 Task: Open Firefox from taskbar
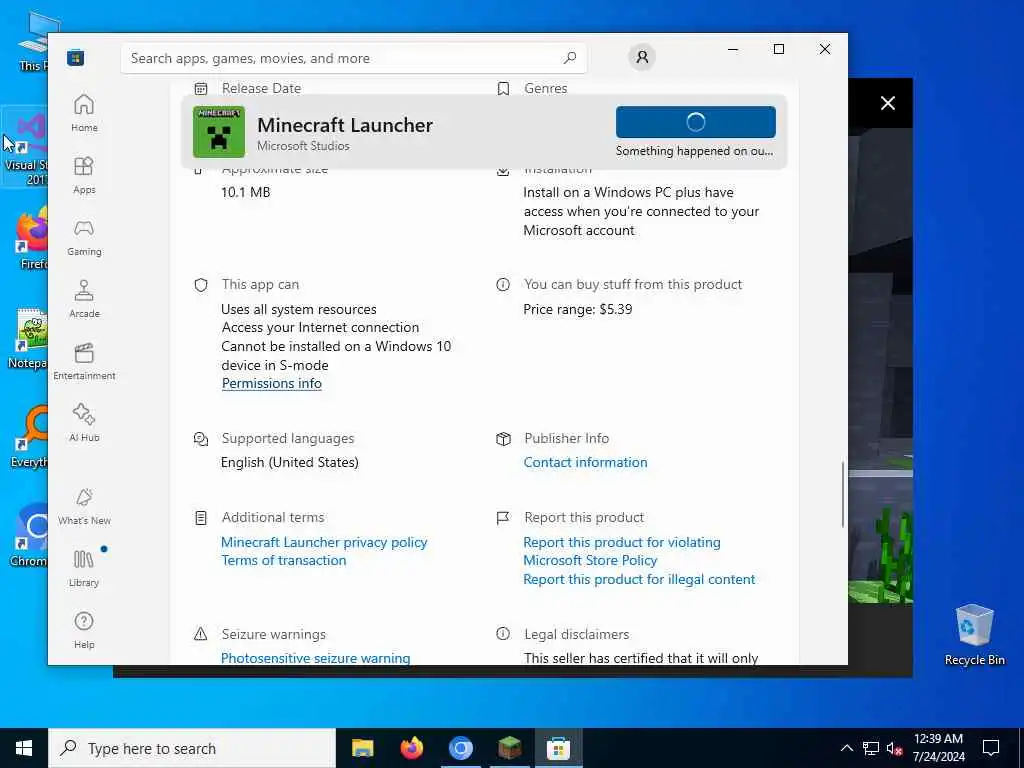[411, 748]
